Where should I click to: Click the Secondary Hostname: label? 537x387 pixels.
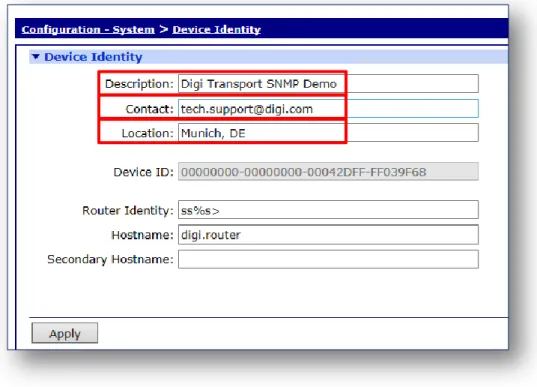tap(110, 259)
